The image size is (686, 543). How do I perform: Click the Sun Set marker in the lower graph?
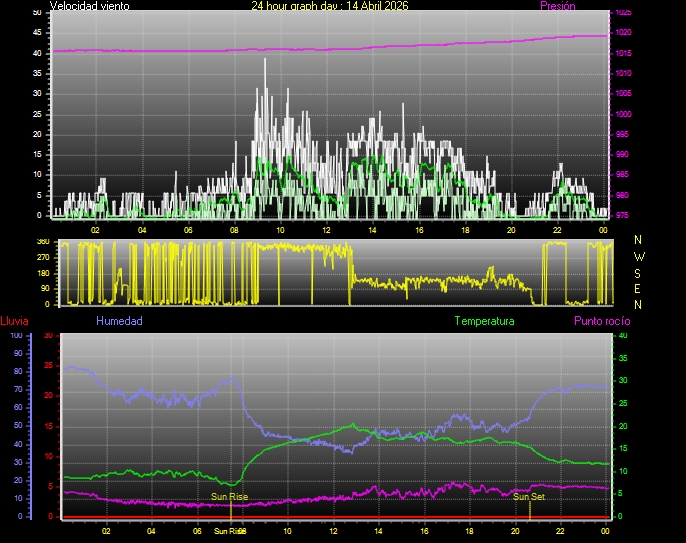[x=529, y=496]
